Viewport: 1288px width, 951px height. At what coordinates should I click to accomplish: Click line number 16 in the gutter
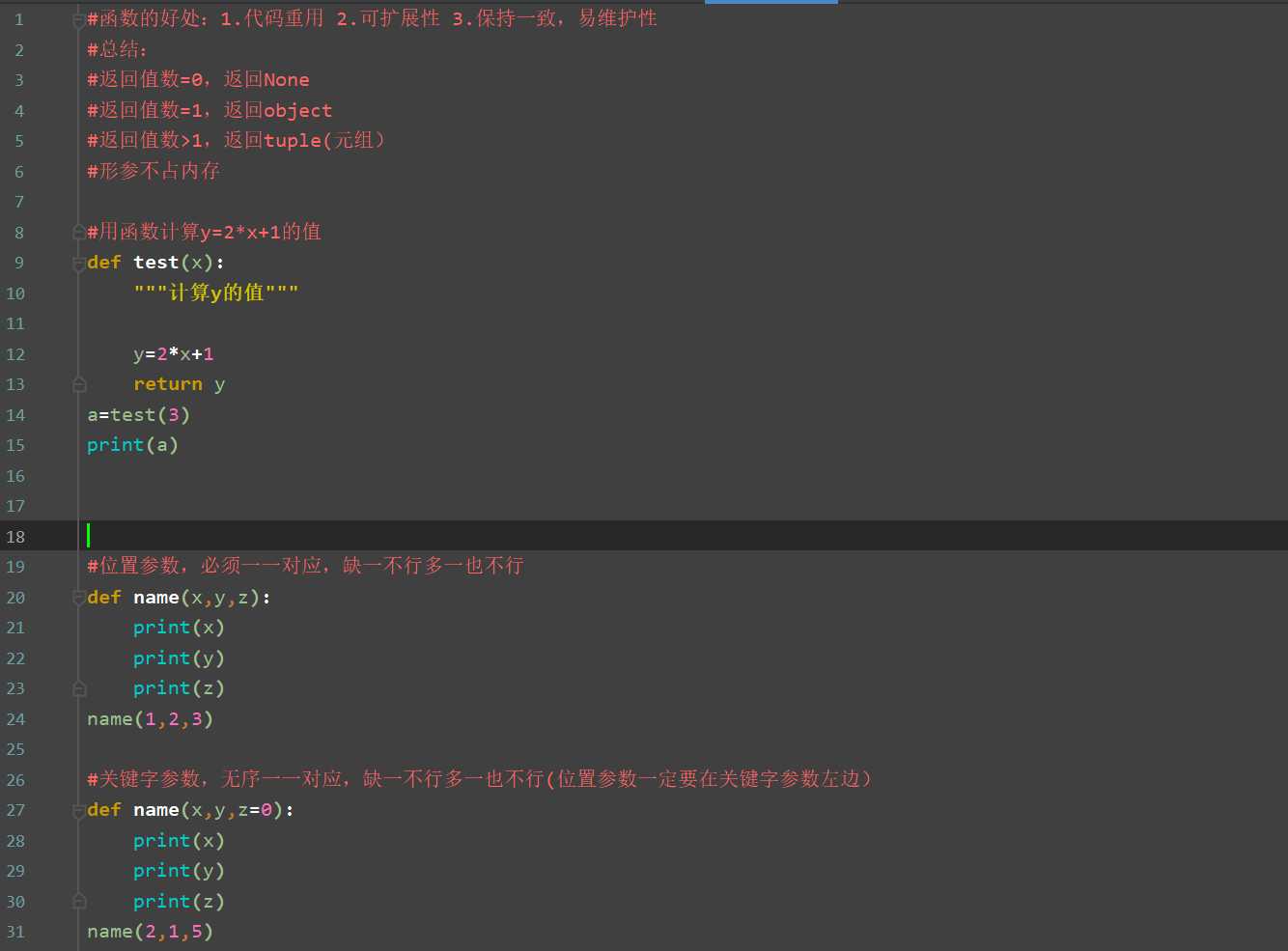(x=15, y=476)
